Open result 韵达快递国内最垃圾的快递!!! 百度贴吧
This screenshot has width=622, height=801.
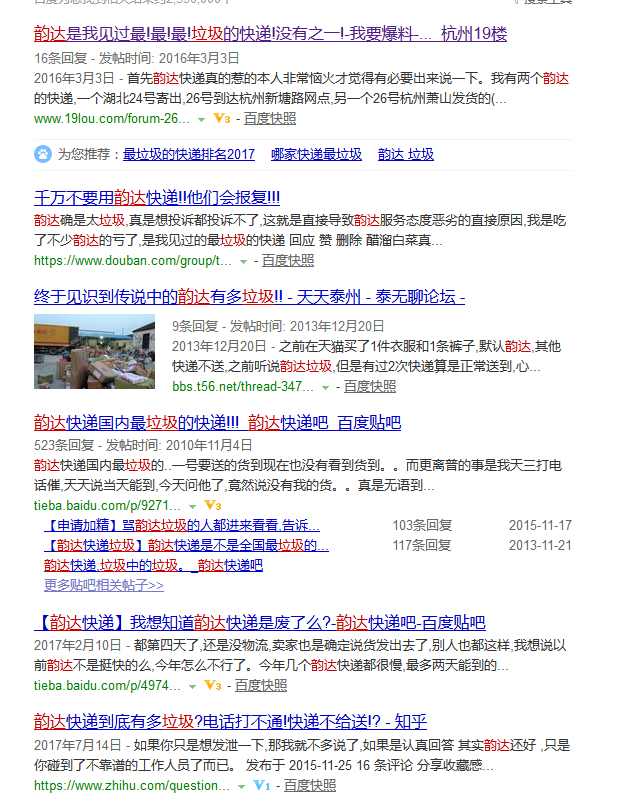coord(218,423)
